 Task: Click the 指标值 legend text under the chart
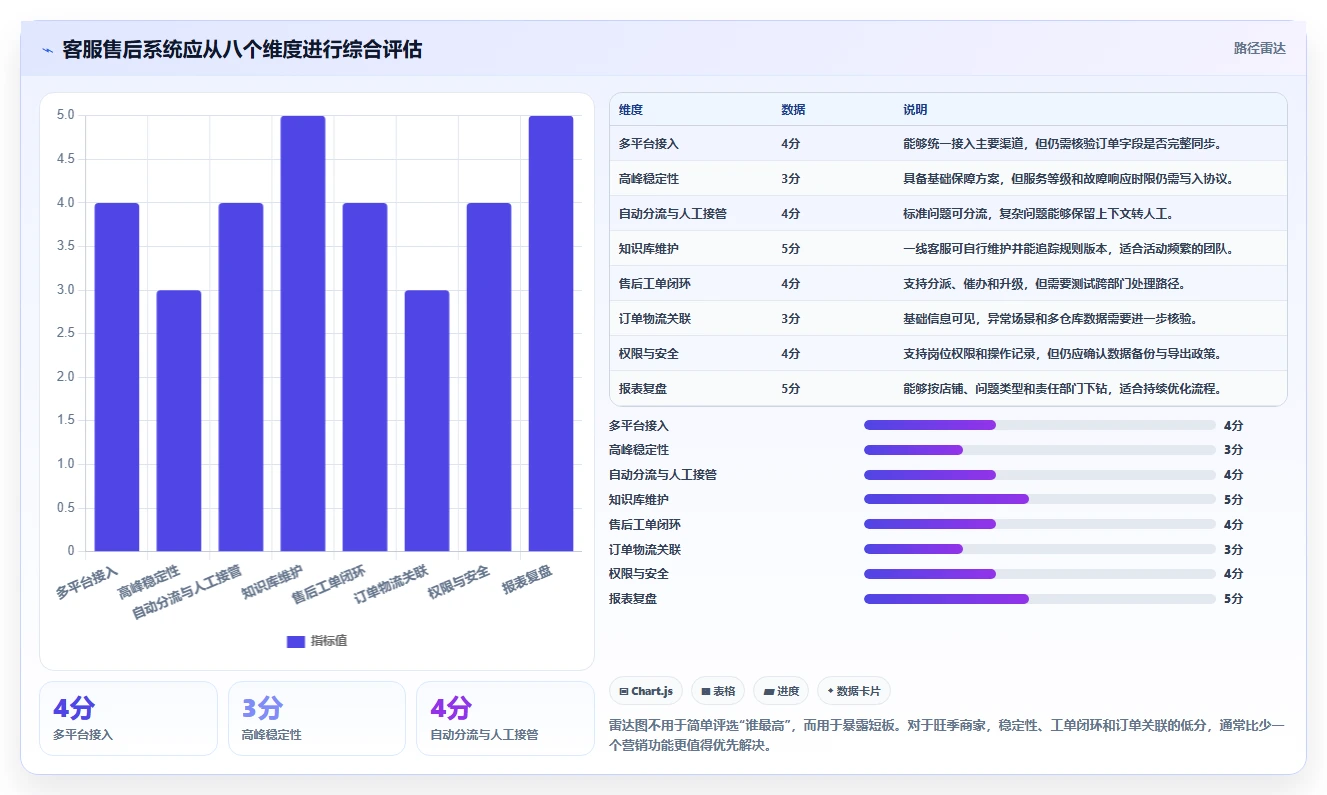pyautogui.click(x=329, y=641)
